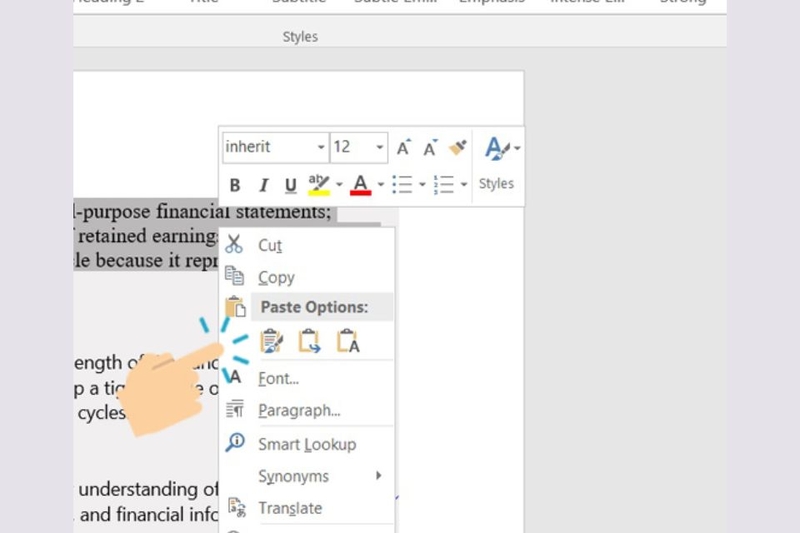This screenshot has width=800, height=533.
Task: Open the Styles gallery icon in mini toolbar
Action: pyautogui.click(x=497, y=148)
